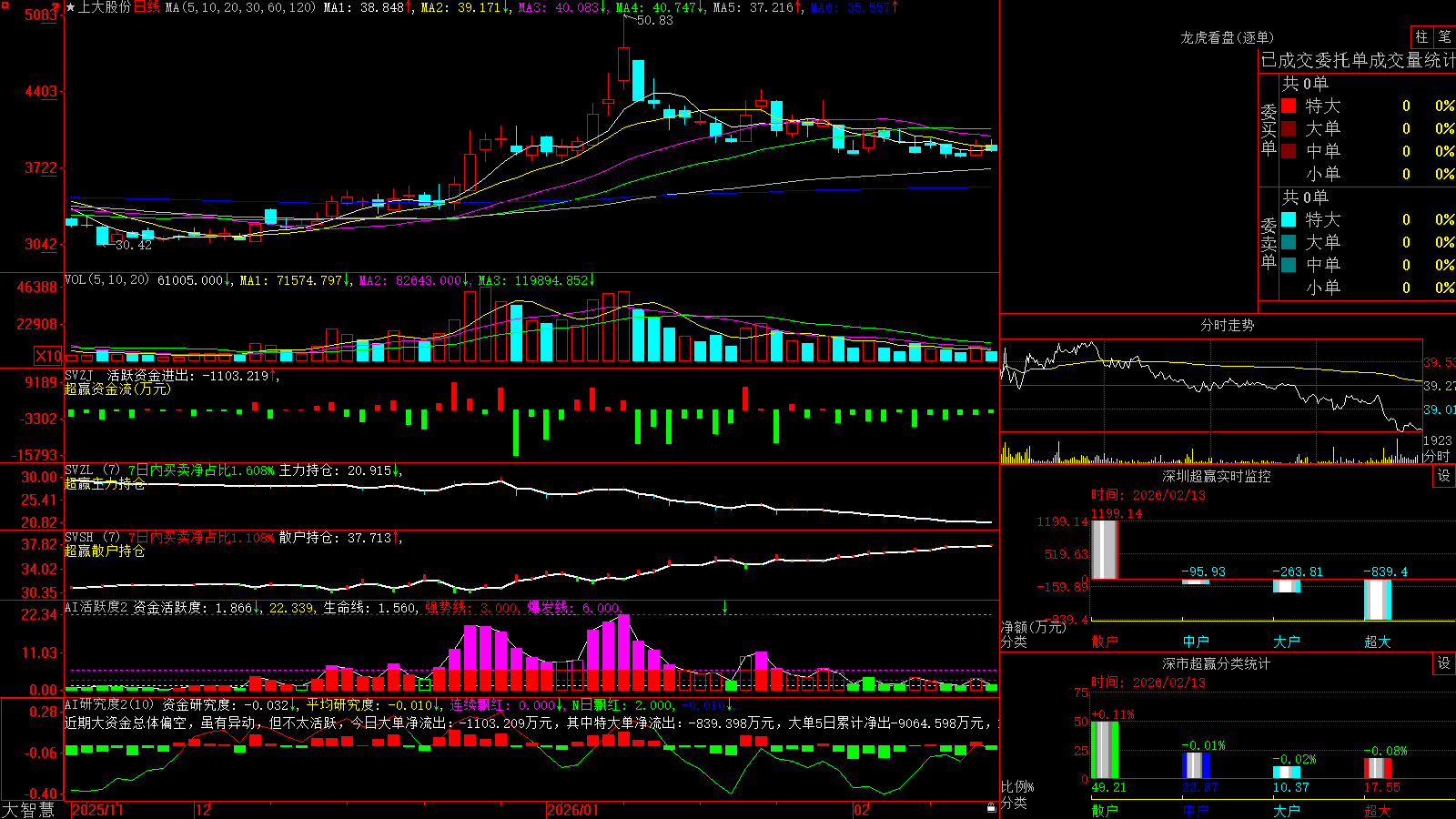Click the 上大股份 stock name
Viewport: 1456px width, 819px height.
click(x=105, y=7)
